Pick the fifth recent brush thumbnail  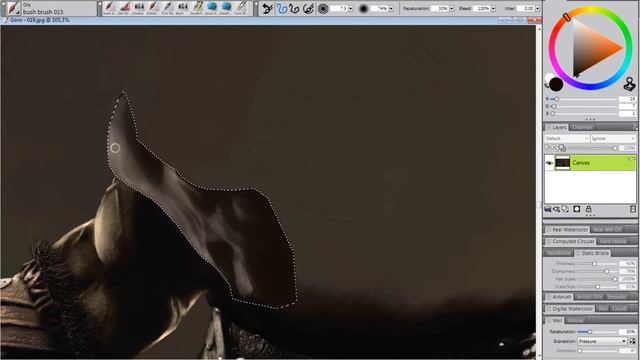(168, 7)
